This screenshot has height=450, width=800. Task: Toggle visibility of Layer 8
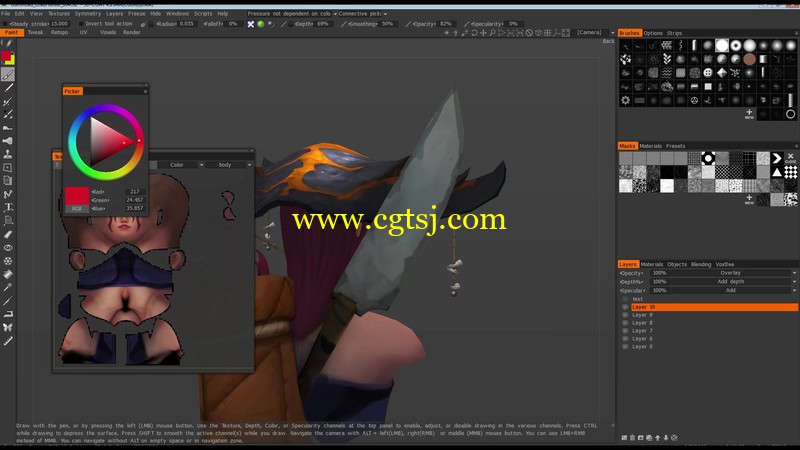point(626,323)
